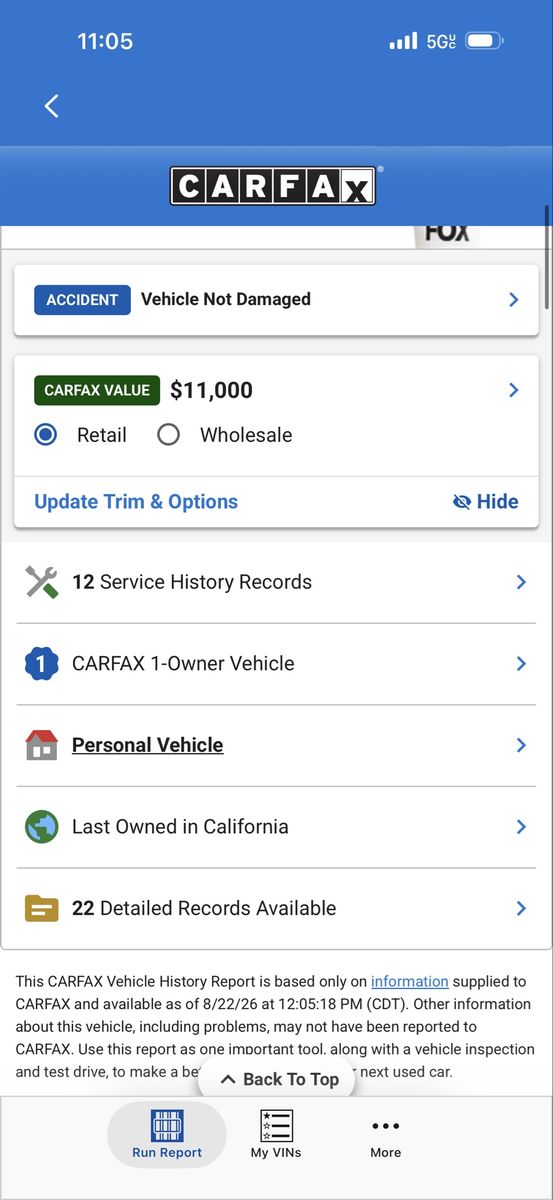Screen dimensions: 553x1200
Task: Expand the CARFAX Value $11,000 chevron
Action: [514, 390]
